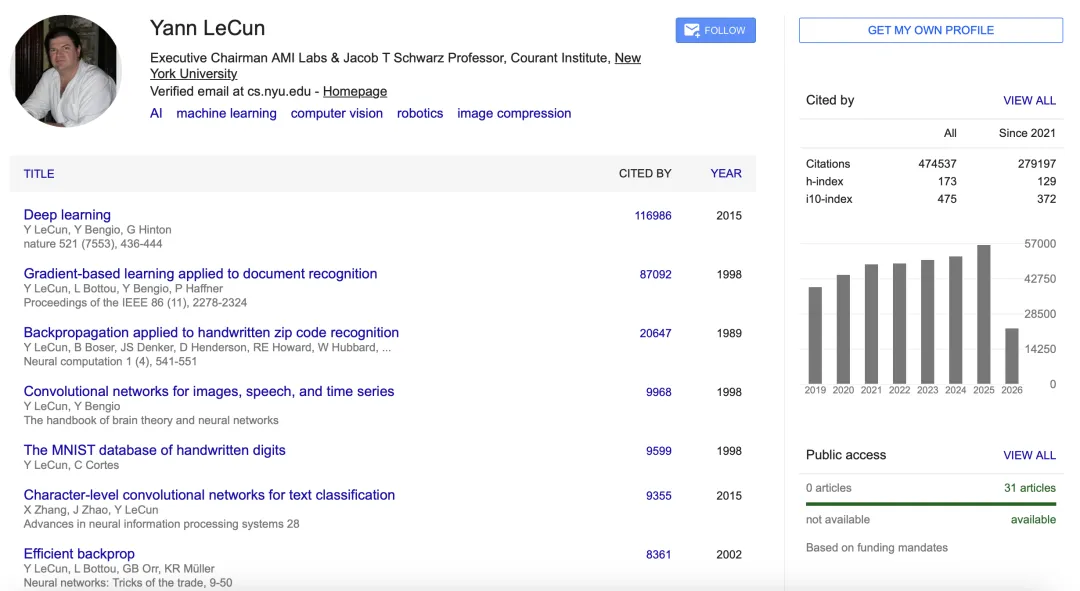1080x591 pixels.
Task: Click 'Verified email at cs.nyu.edu' text
Action: (230, 92)
